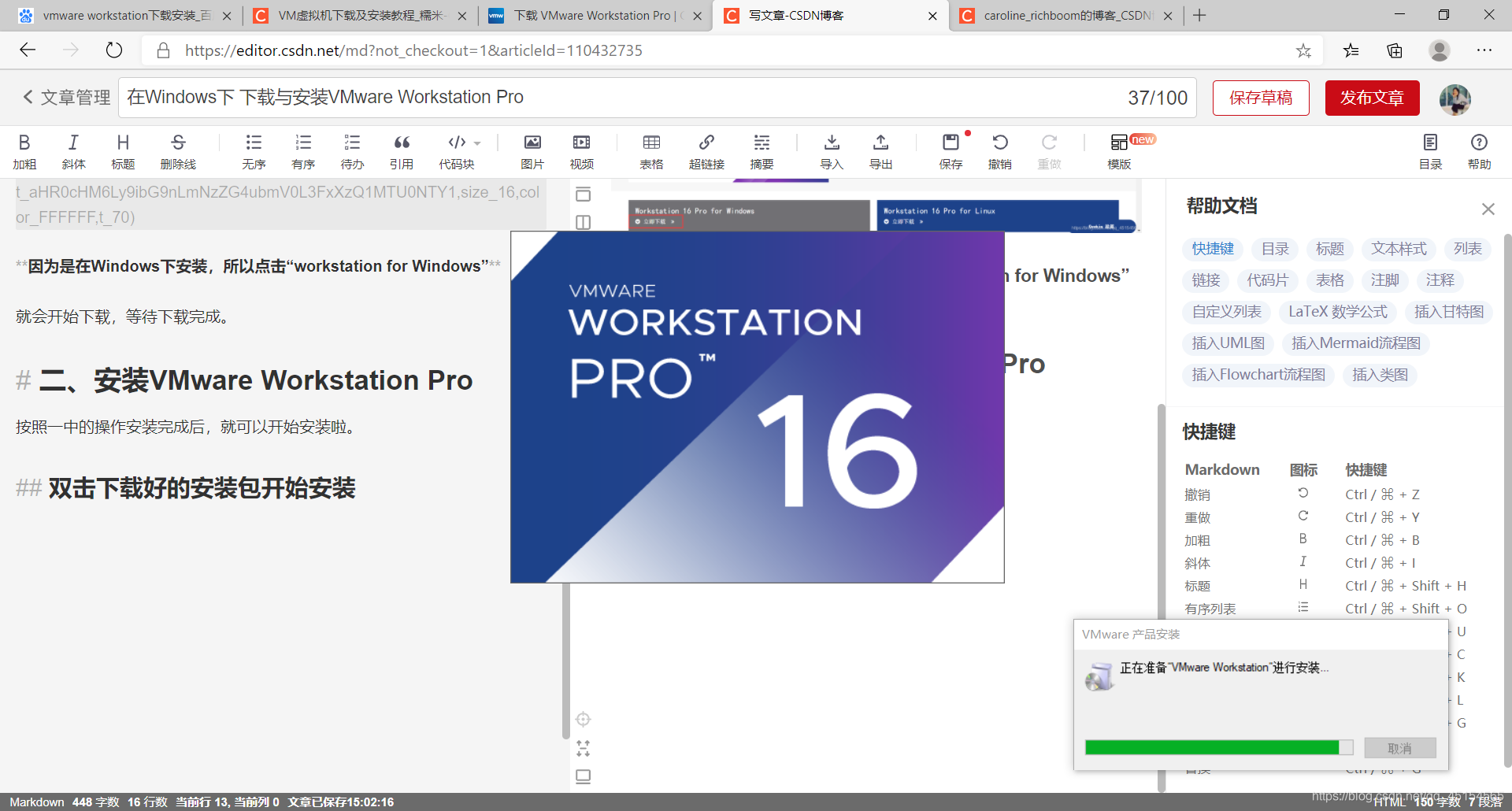This screenshot has height=811, width=1512.
Task: Apply bold with 加粗 toolbar icon
Action: [x=24, y=151]
